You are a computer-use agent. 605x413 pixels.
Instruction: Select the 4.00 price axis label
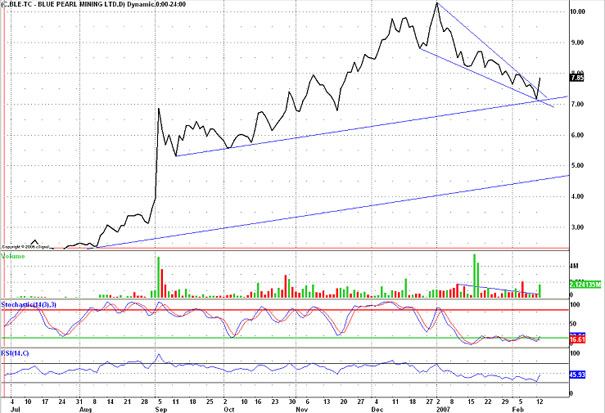pyautogui.click(x=578, y=196)
